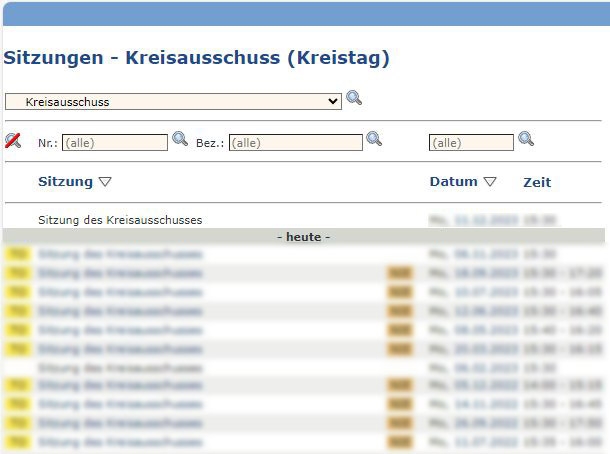Viewport: 610px width, 454px height.
Task: Open the Sitzung des Kreisausschusses entry above heute
Action: tap(120, 220)
